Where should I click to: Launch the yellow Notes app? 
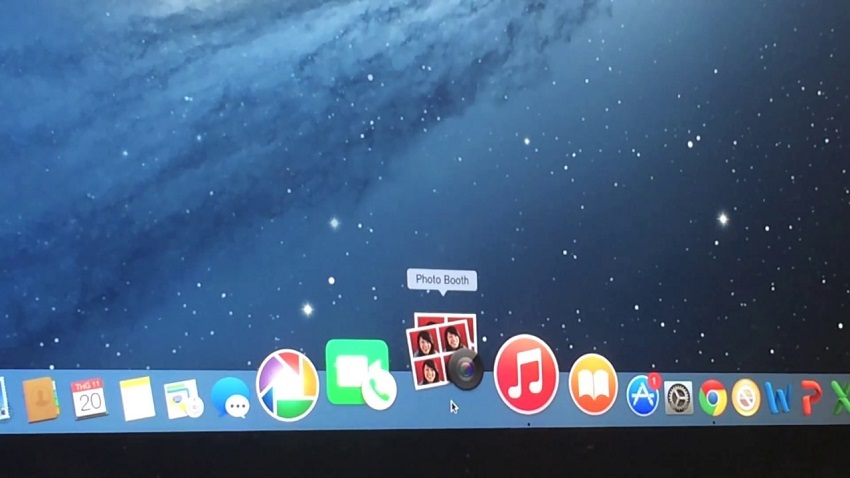click(137, 399)
